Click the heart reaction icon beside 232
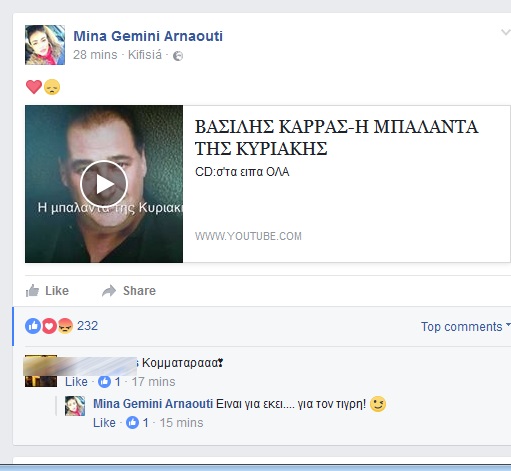The width and height of the screenshot is (511, 471). 49,326
